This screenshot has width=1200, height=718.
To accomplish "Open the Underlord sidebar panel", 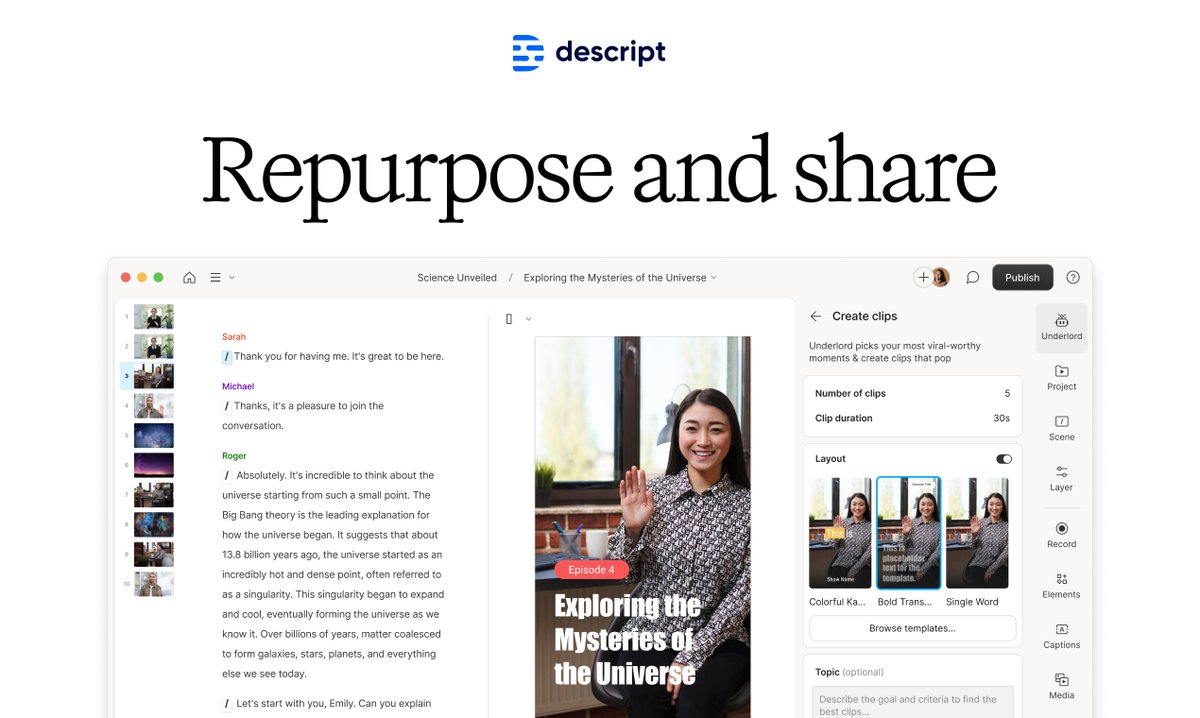I will pos(1062,327).
